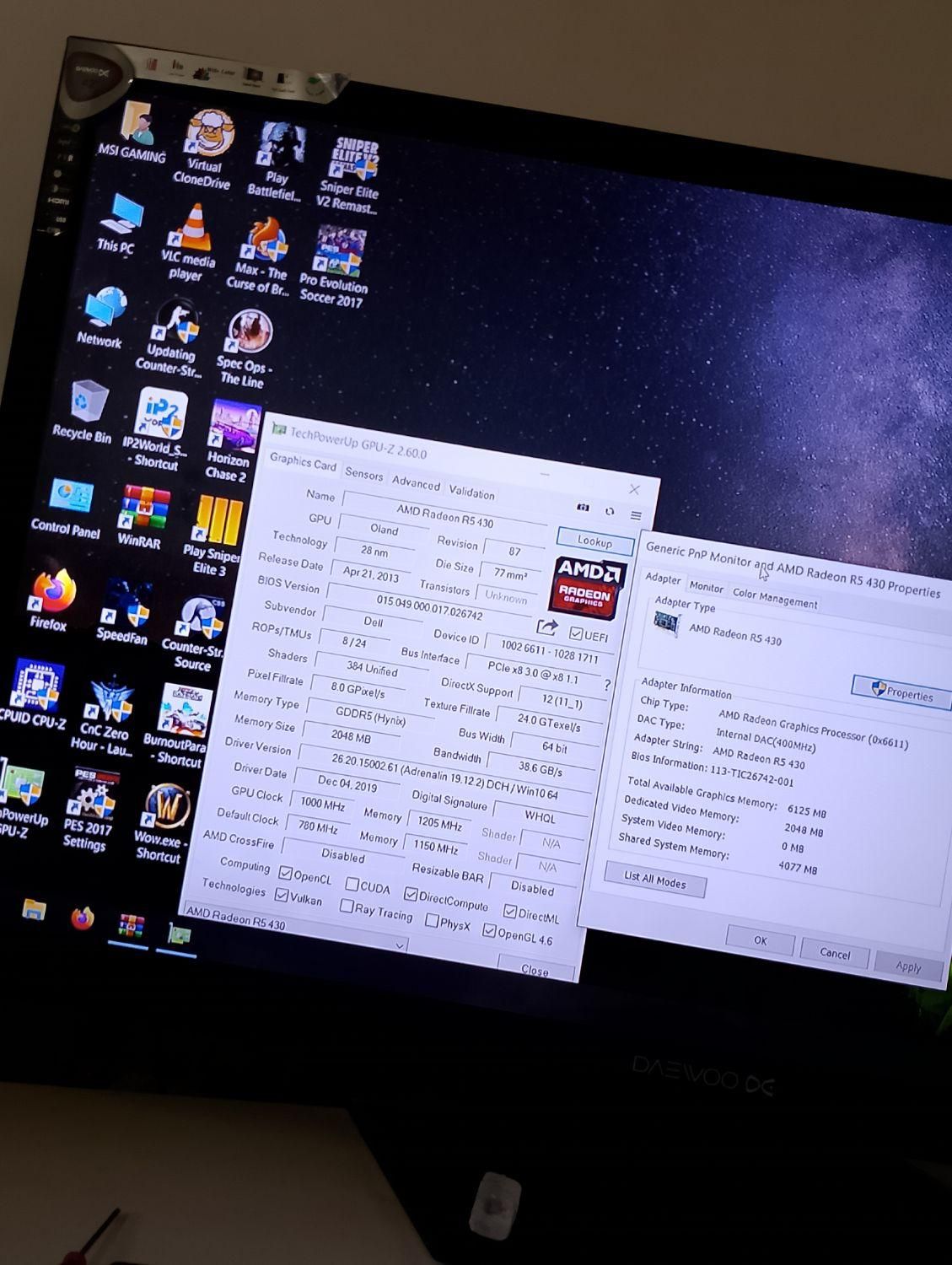Screen dimensions: 952x1265
Task: Switch to the Graphics Card tab in GPU-Z
Action: point(303,462)
